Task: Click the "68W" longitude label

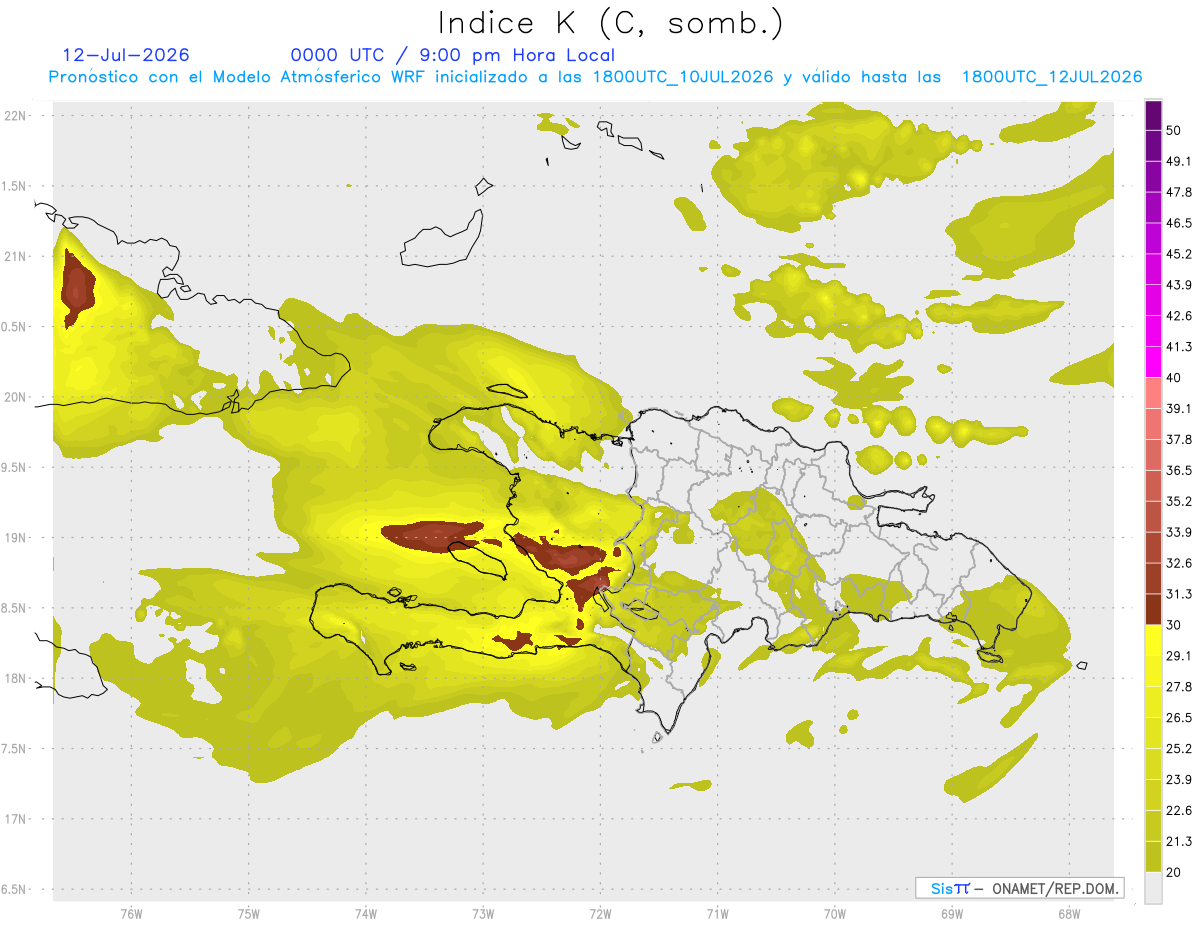Action: (1069, 914)
